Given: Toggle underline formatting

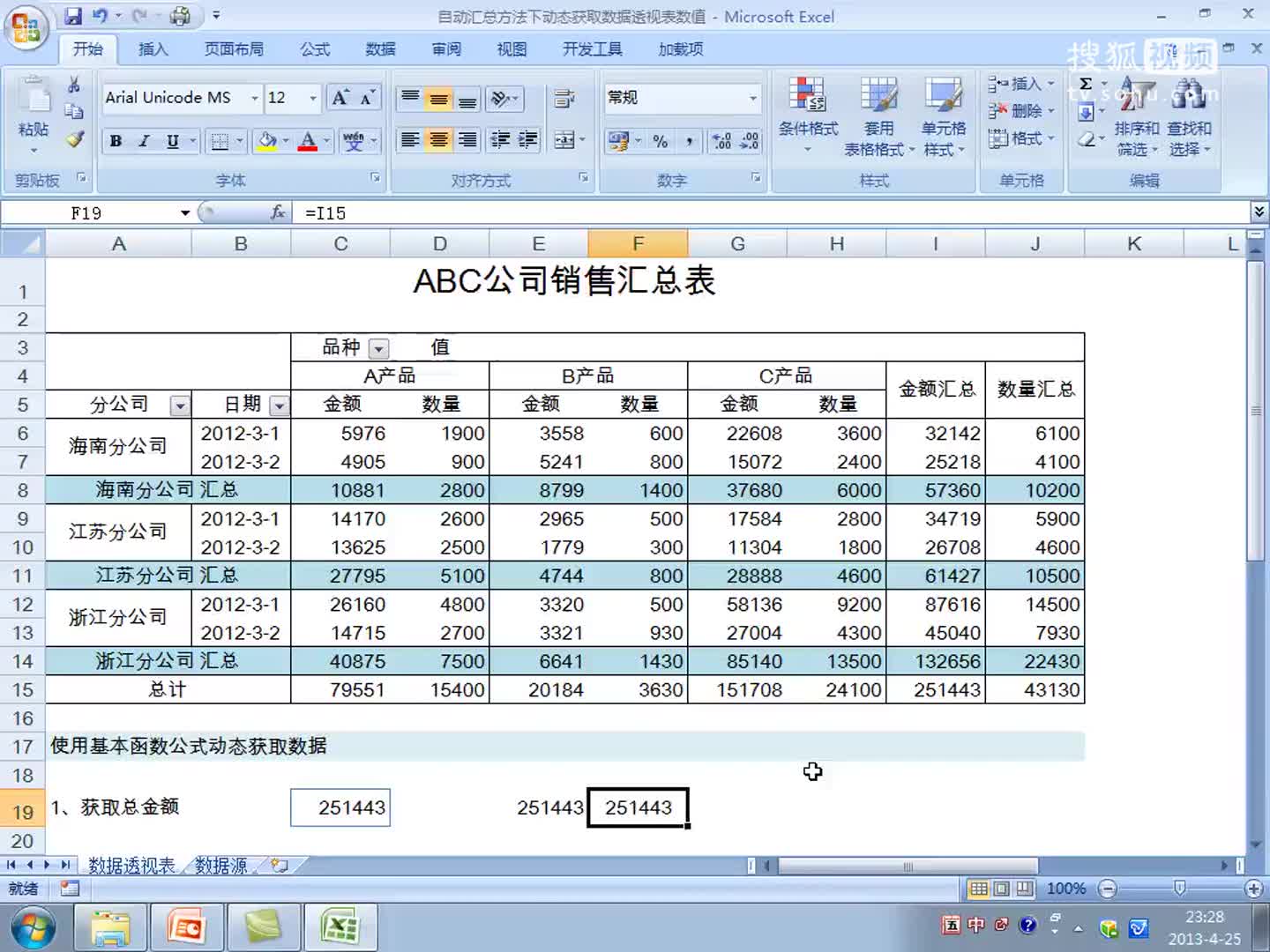Looking at the screenshot, I should tap(173, 141).
